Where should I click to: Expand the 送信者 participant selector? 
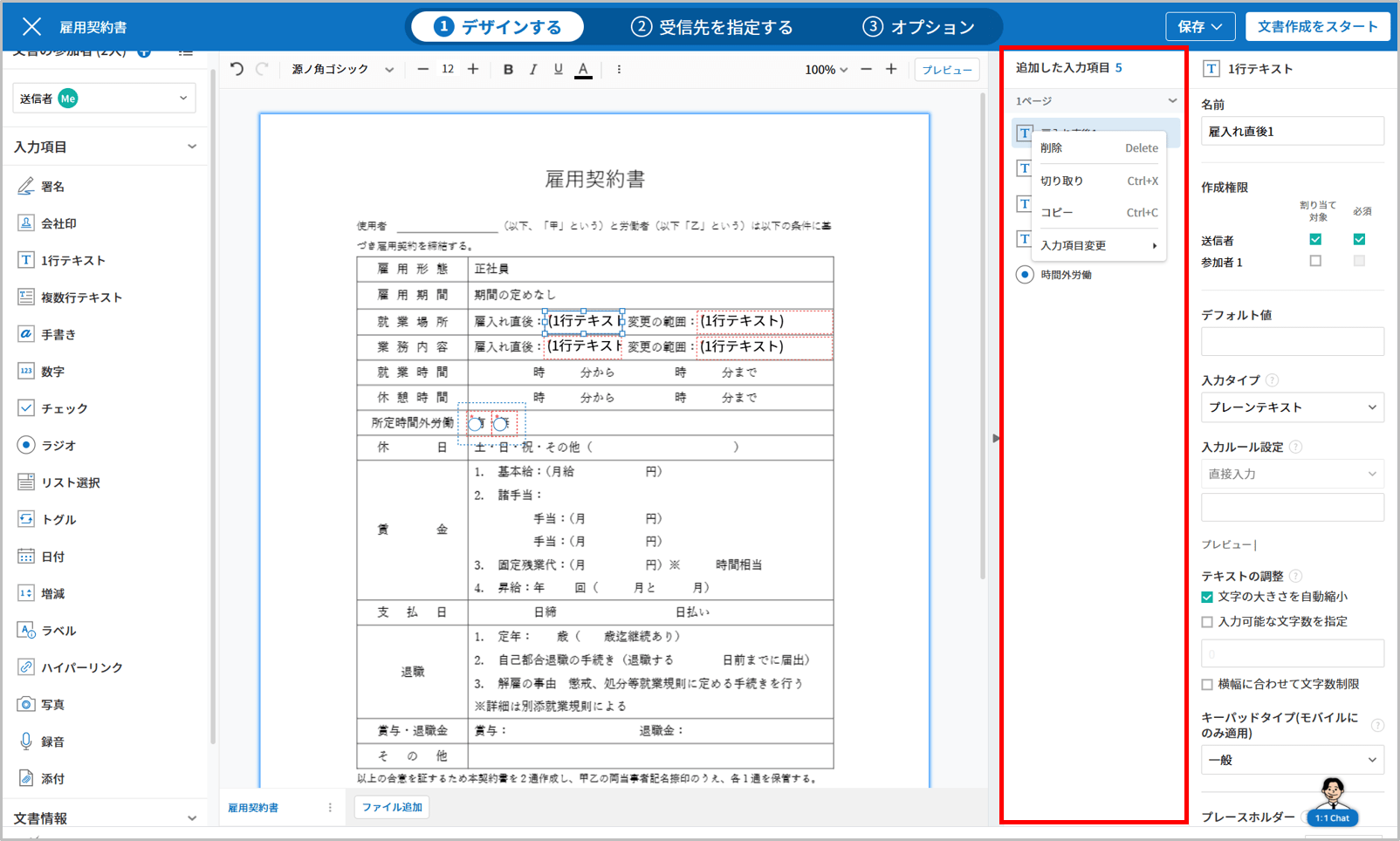104,99
